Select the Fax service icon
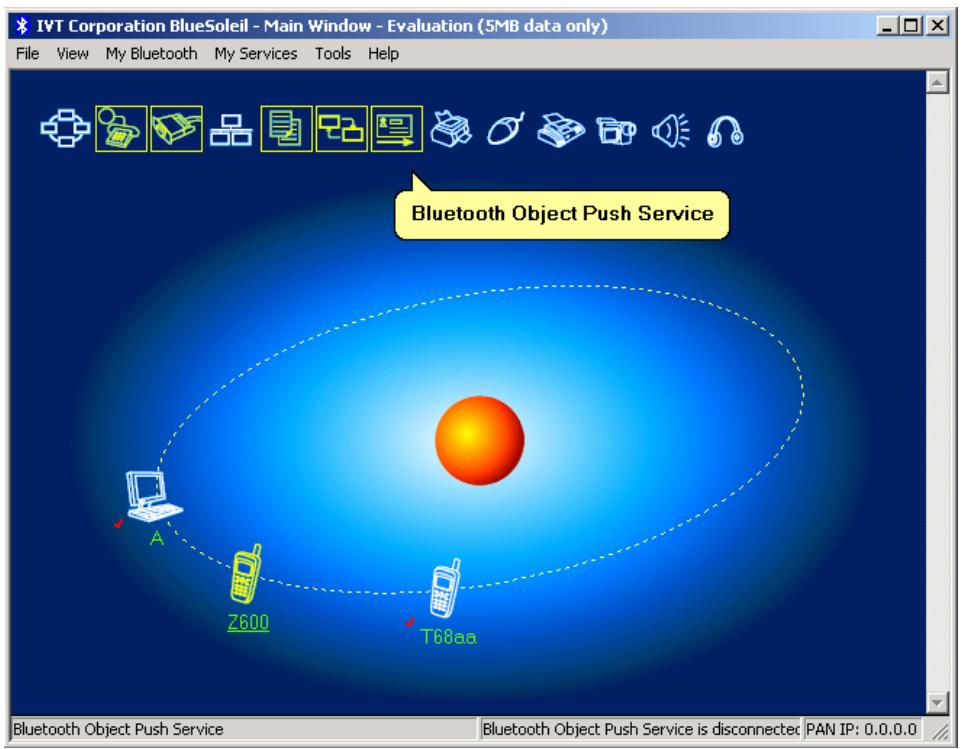962x749 pixels. (x=560, y=130)
